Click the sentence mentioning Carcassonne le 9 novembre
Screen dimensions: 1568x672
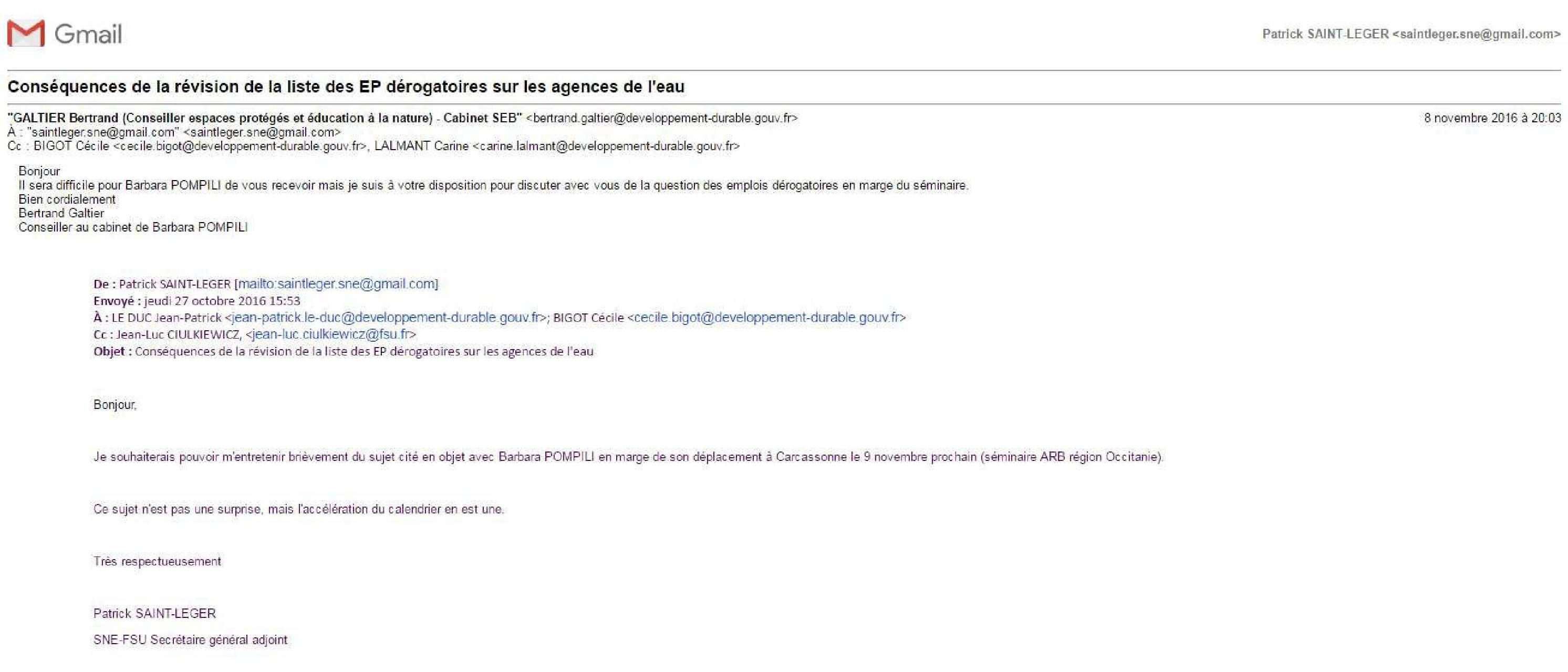click(628, 457)
